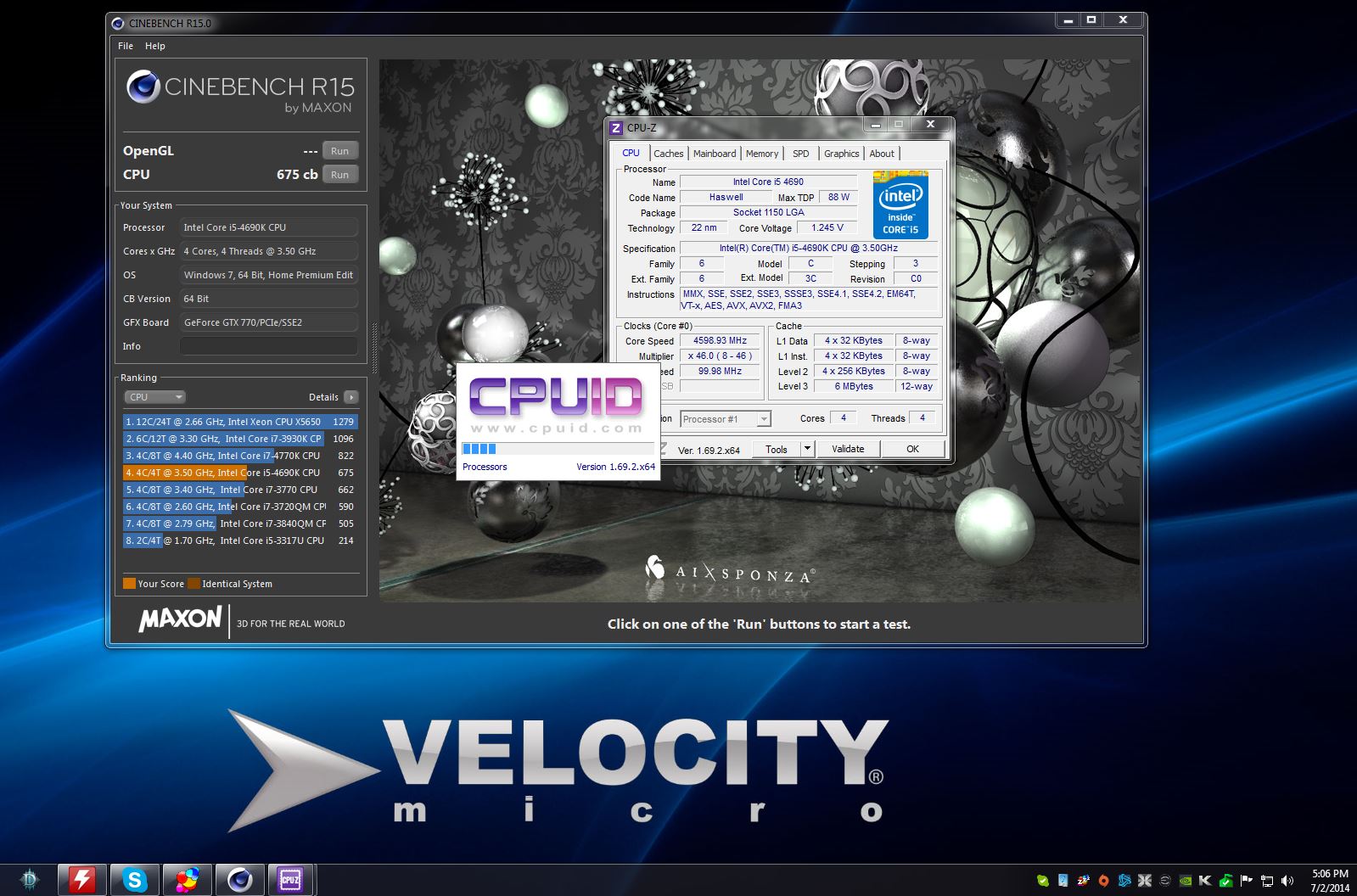Click the MAXON logo in Cinebench
This screenshot has height=896, width=1357.
click(x=180, y=619)
